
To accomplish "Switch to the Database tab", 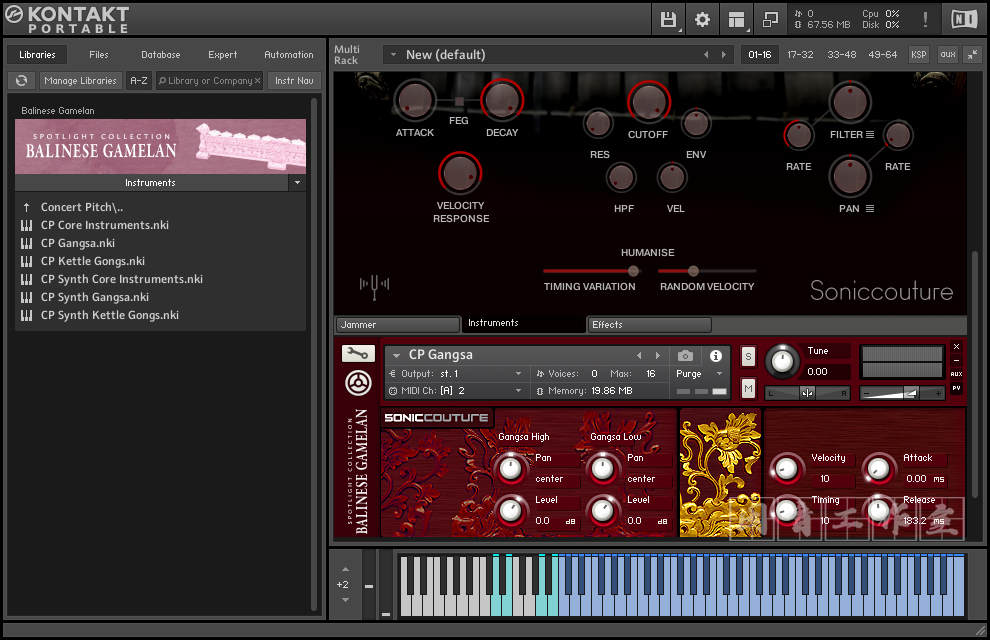I will (x=160, y=55).
